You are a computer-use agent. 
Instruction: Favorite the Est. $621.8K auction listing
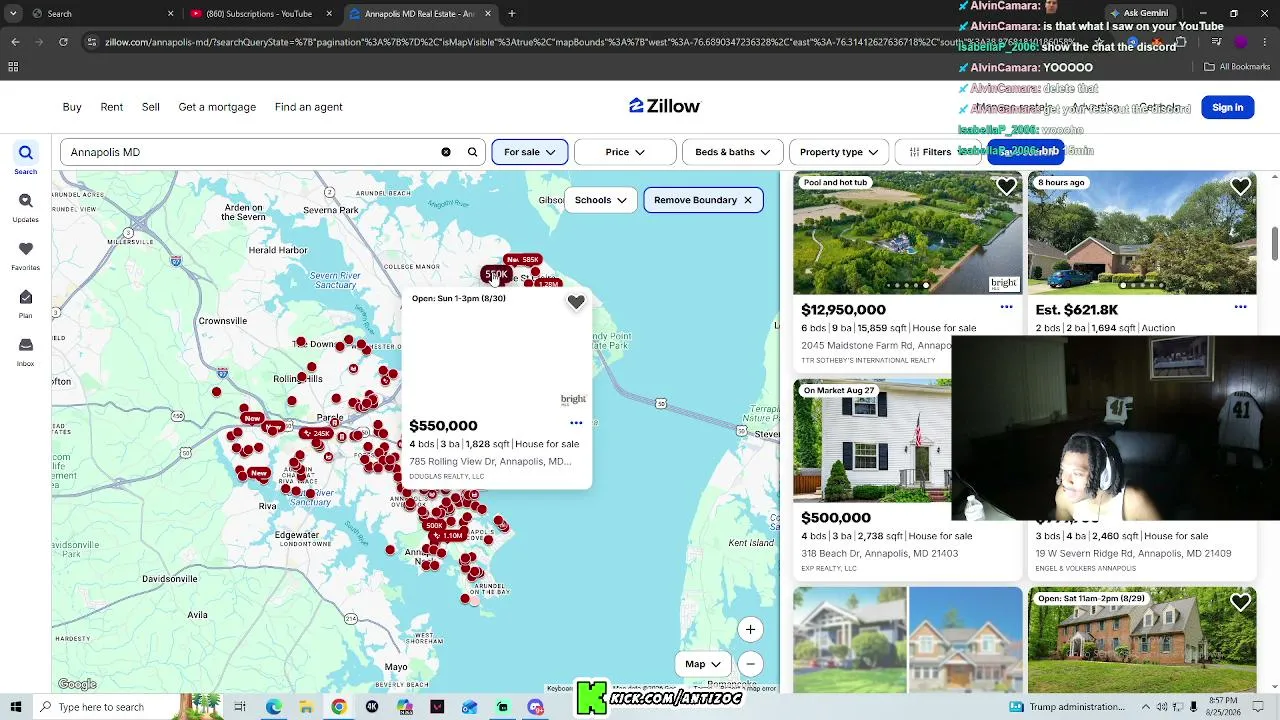1240,186
